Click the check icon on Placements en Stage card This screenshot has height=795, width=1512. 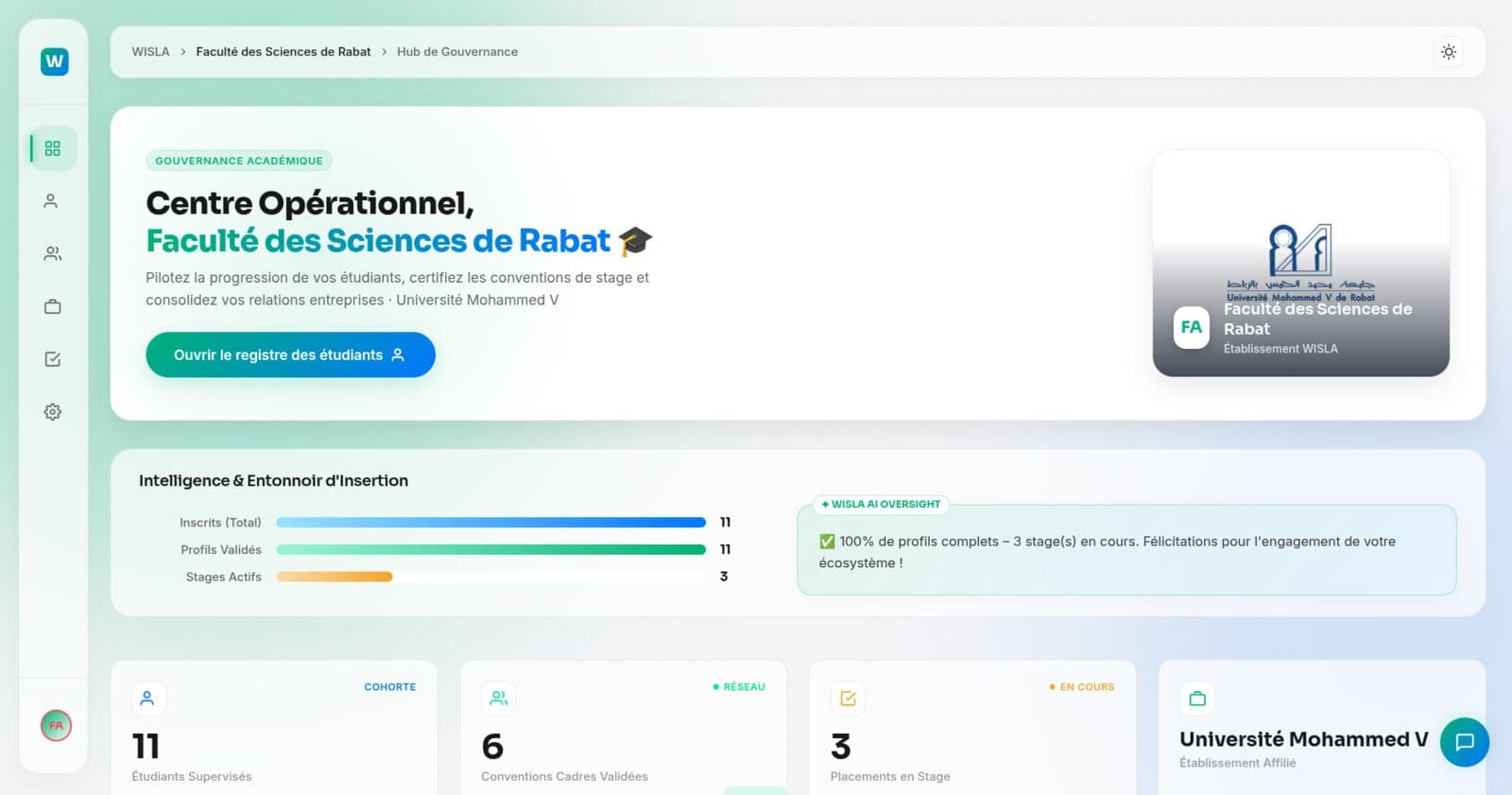[848, 699]
